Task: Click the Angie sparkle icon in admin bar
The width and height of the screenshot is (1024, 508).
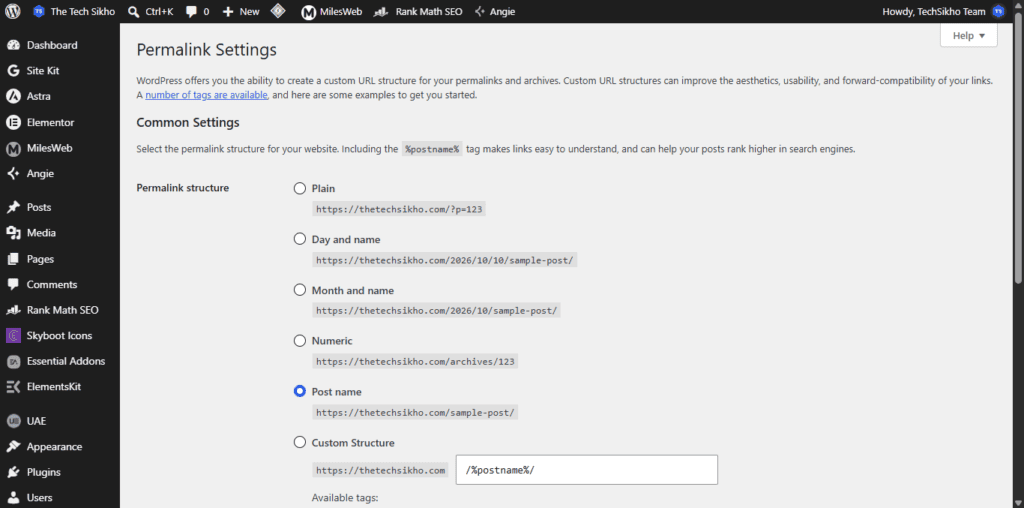Action: (480, 11)
